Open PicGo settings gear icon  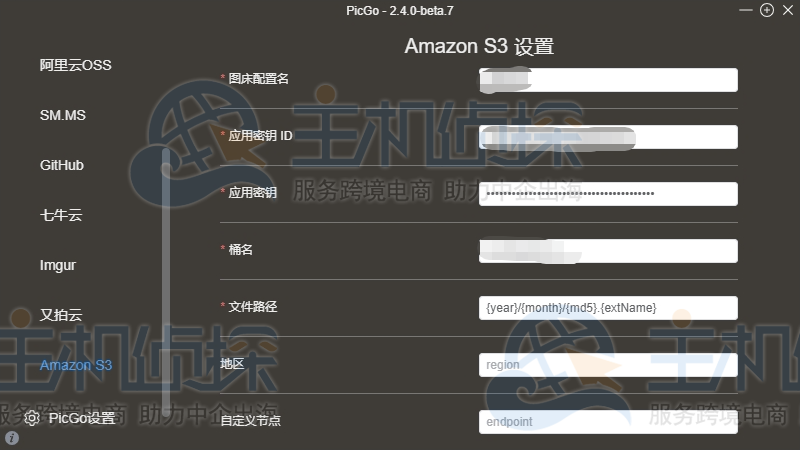click(32, 418)
